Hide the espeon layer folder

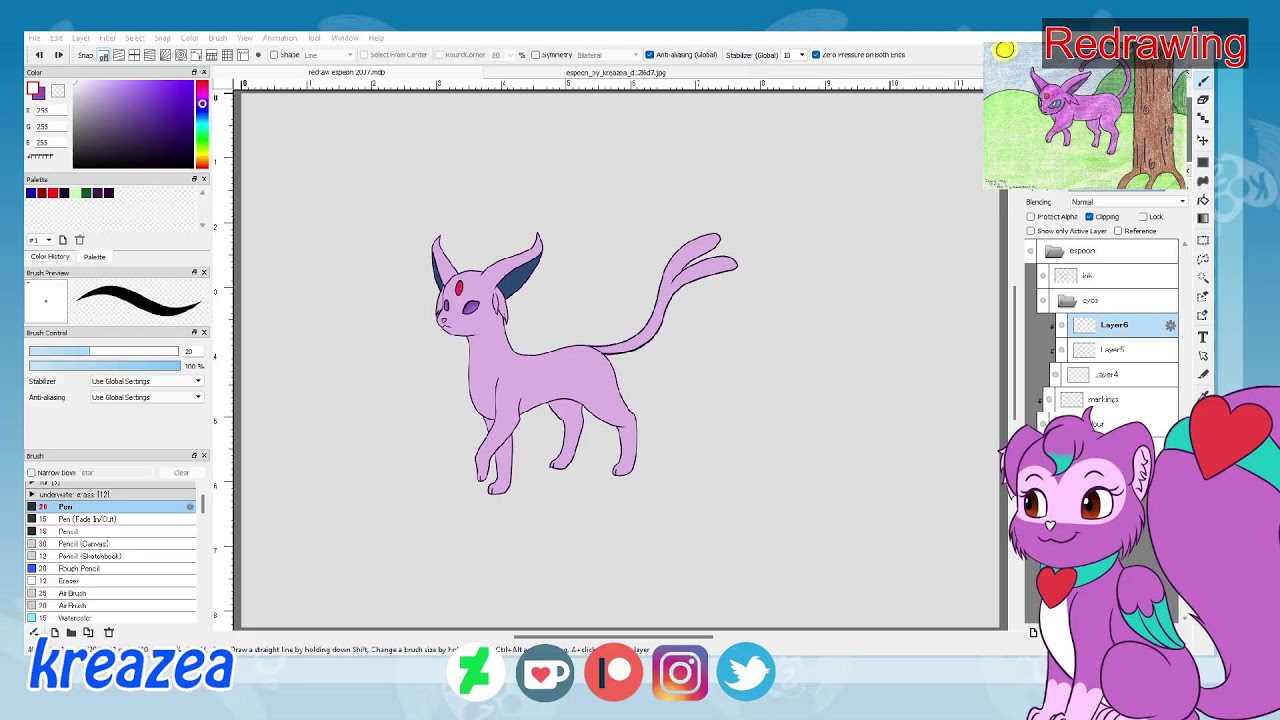click(1031, 251)
